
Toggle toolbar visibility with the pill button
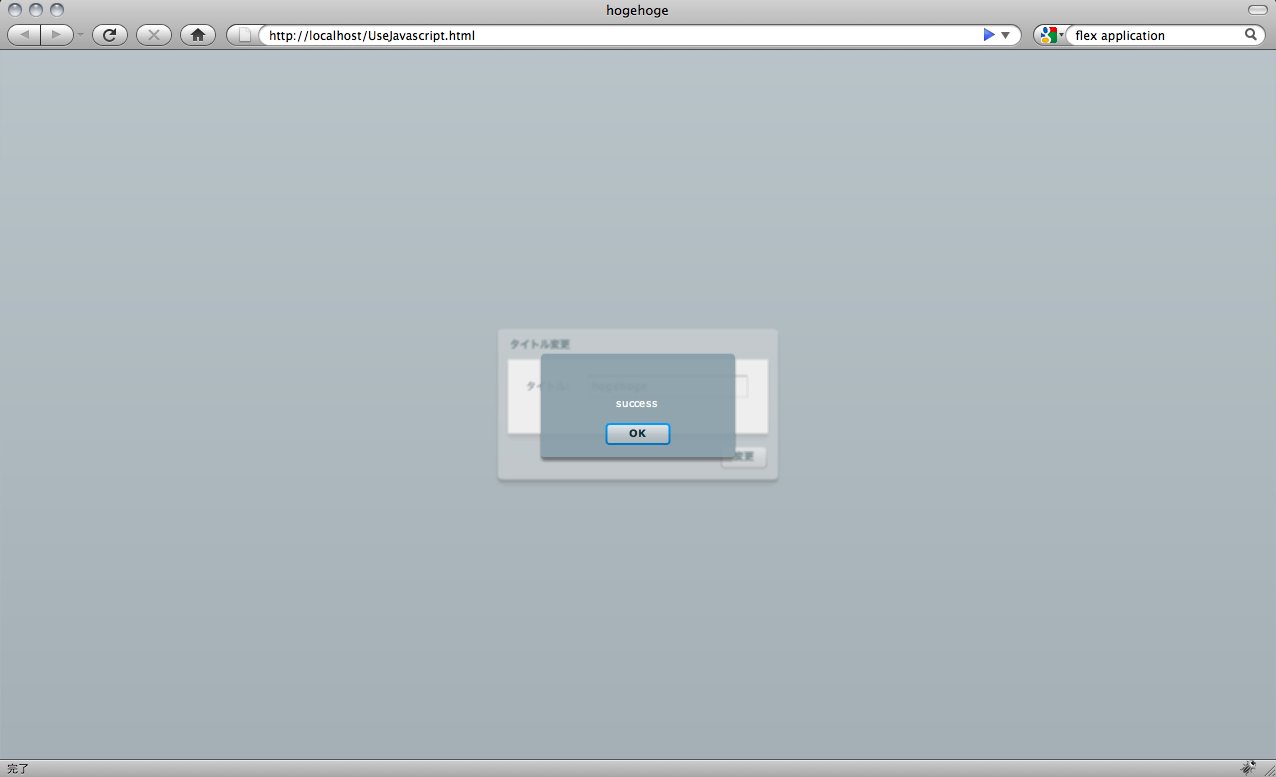coord(1257,10)
